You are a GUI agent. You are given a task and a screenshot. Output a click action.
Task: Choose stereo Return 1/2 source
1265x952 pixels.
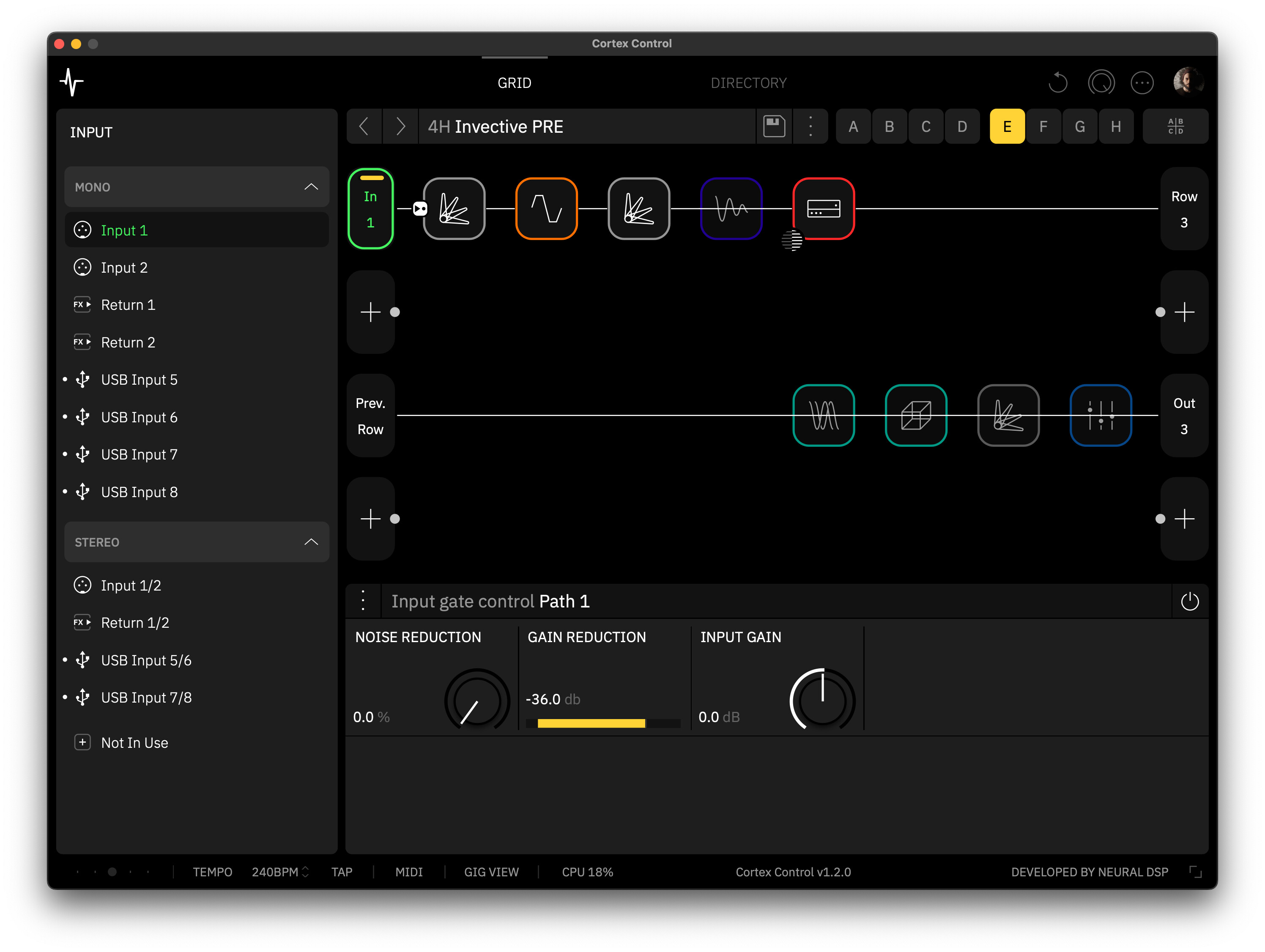tap(197, 623)
